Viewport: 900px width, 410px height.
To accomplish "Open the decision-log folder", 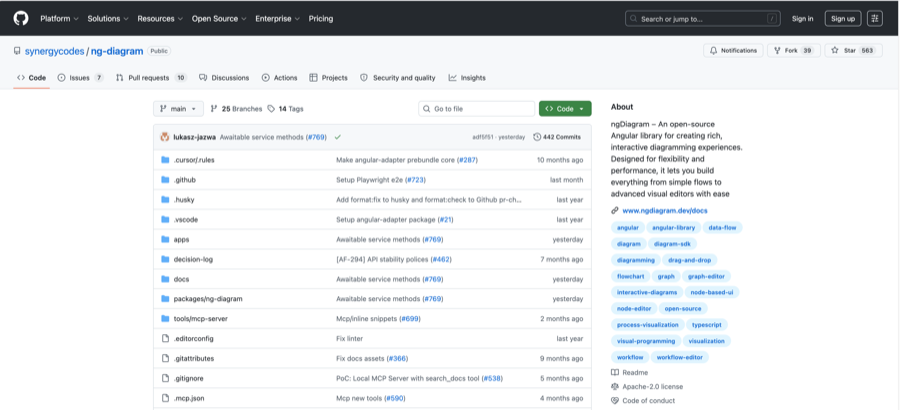I will [x=193, y=260].
